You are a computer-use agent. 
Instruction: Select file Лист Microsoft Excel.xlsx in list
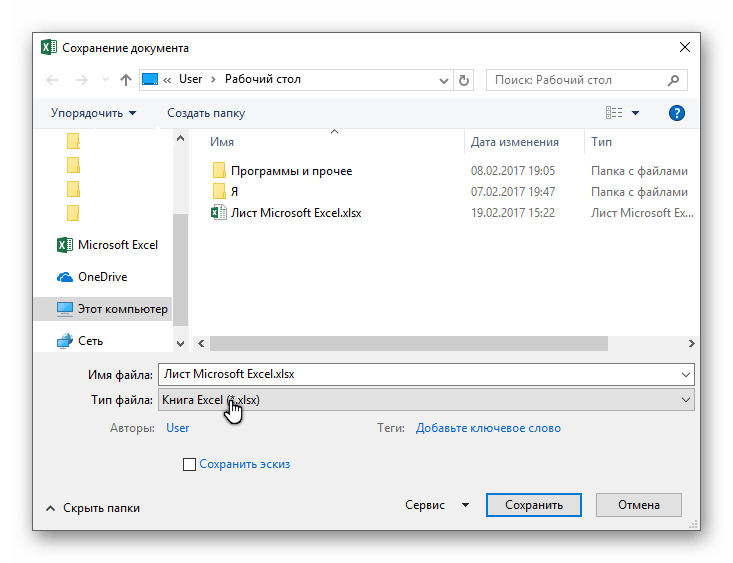pos(296,213)
